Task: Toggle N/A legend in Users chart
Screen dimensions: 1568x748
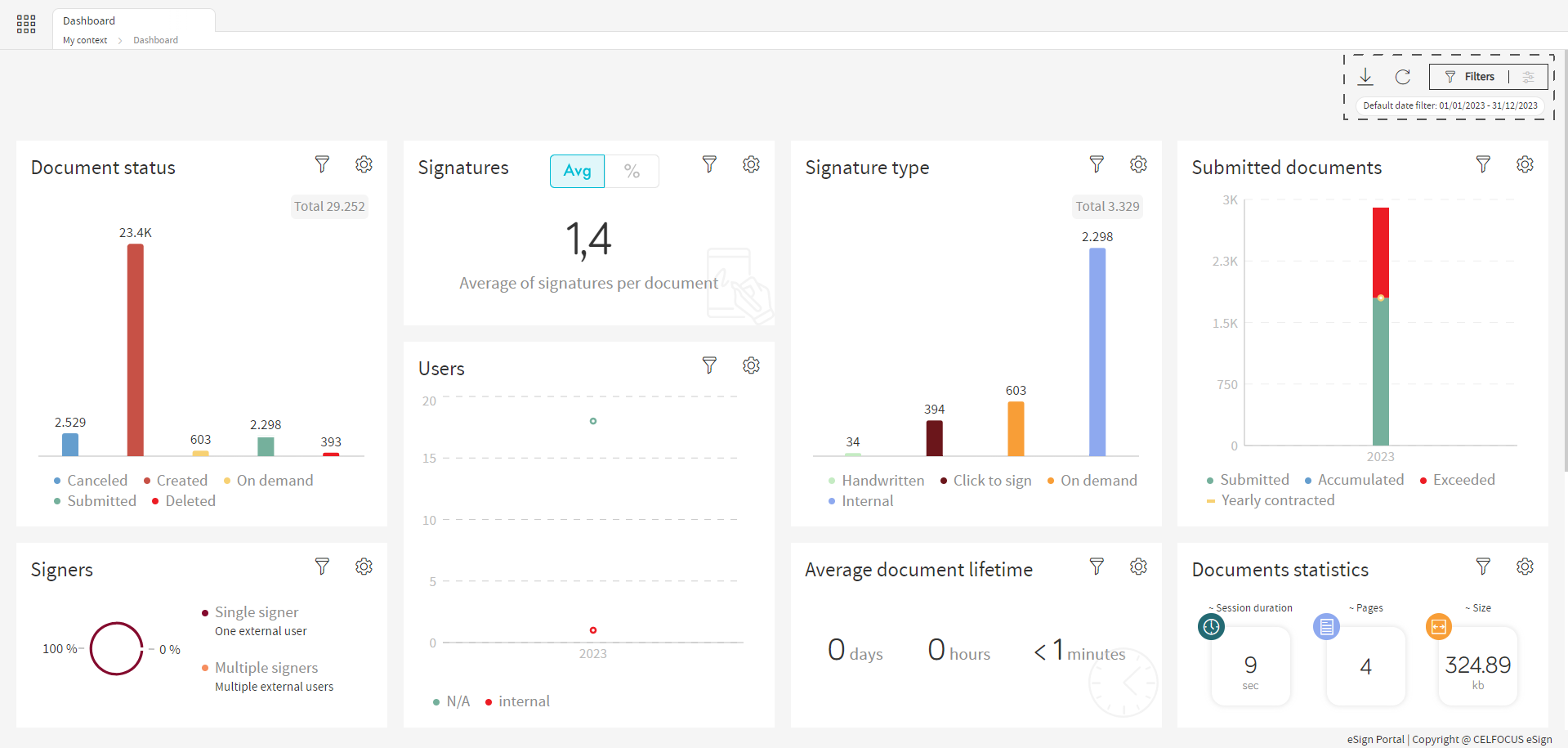Action: (452, 701)
